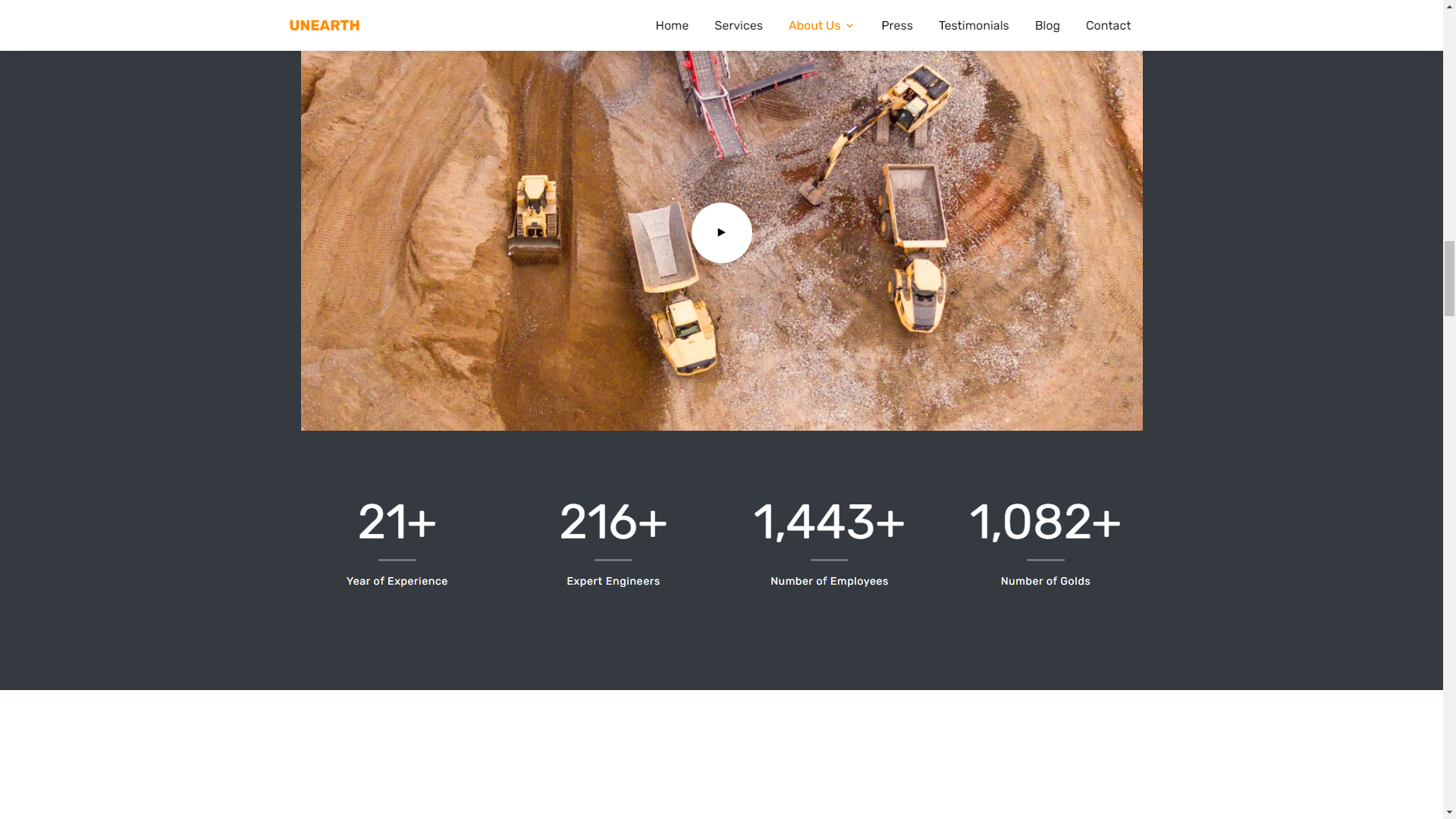Click the scrollbar down arrow
The image size is (1456, 819).
pyautogui.click(x=1449, y=812)
